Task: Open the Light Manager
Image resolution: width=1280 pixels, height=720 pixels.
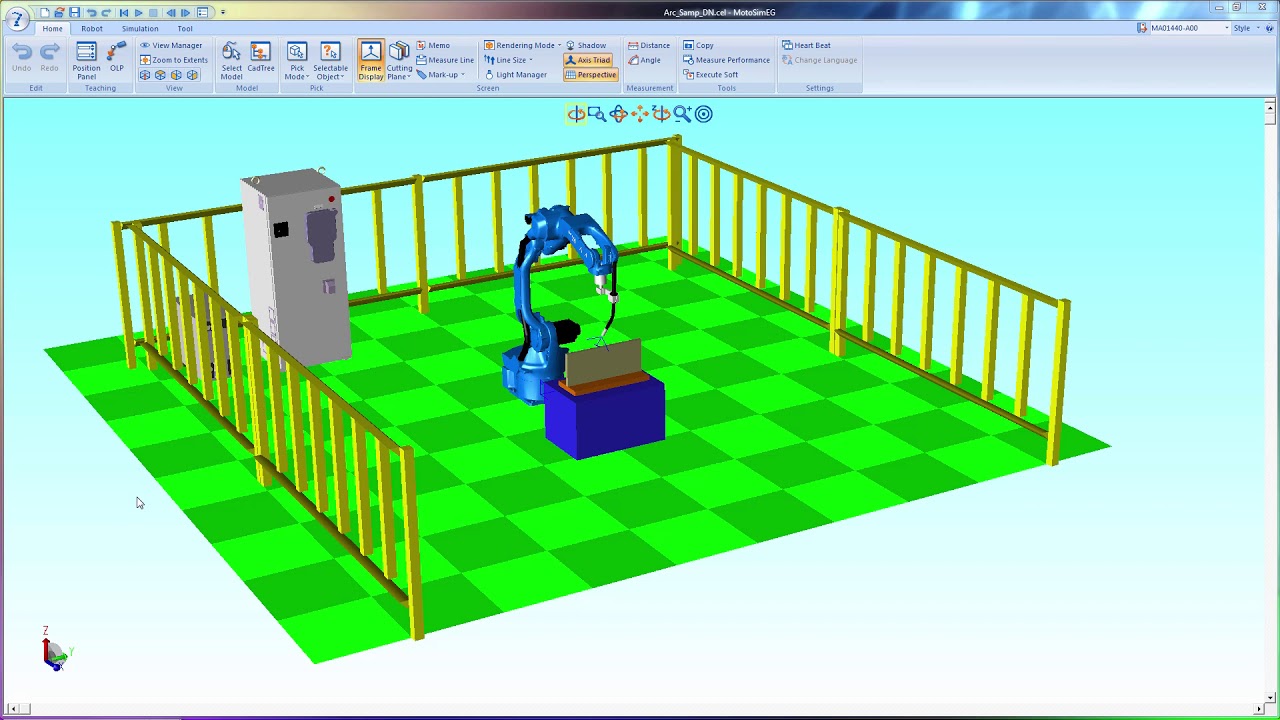Action: [516, 75]
